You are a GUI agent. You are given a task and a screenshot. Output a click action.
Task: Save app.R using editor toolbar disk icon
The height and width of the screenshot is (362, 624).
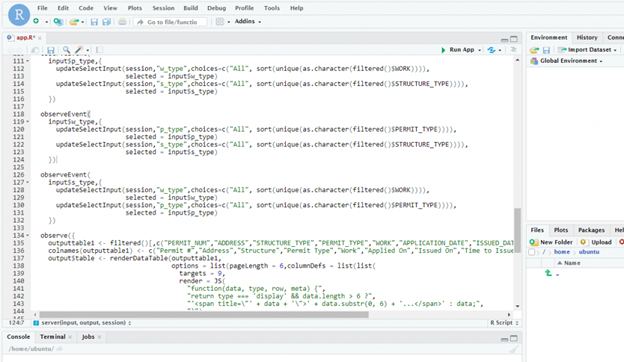click(x=51, y=50)
